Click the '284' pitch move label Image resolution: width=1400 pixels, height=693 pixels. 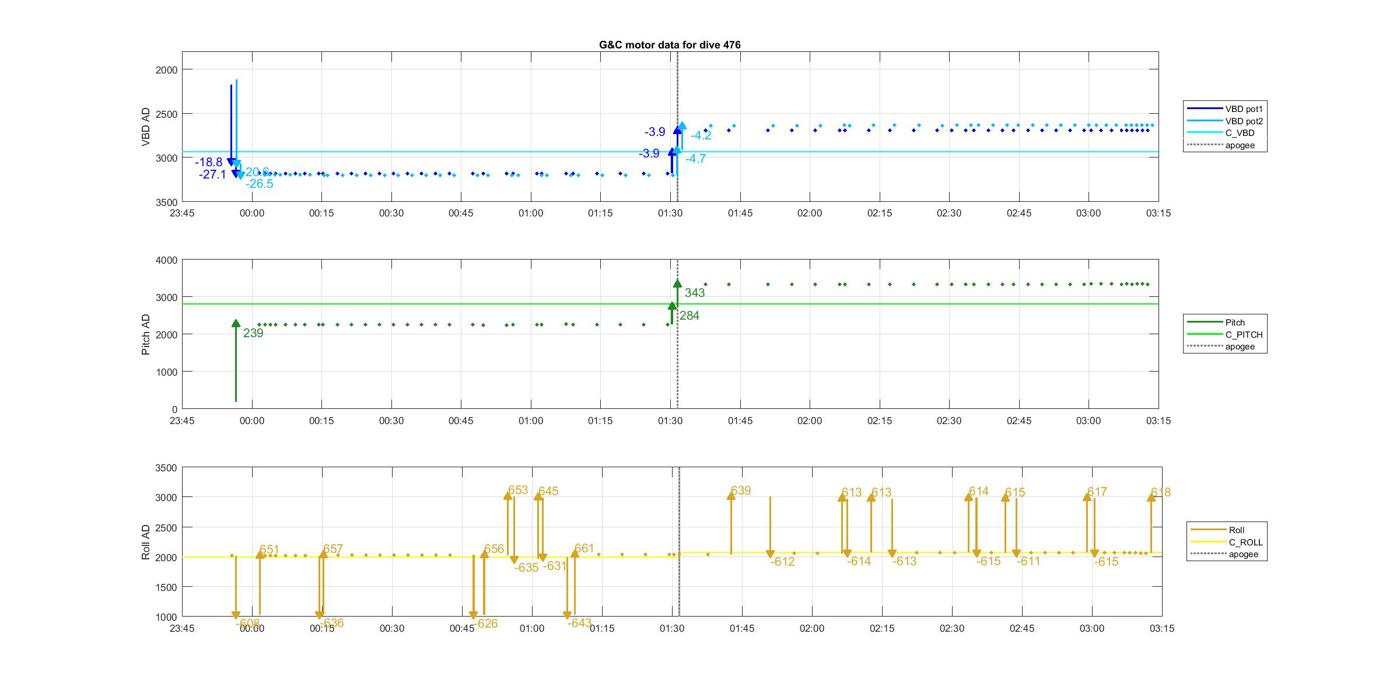[x=690, y=316]
